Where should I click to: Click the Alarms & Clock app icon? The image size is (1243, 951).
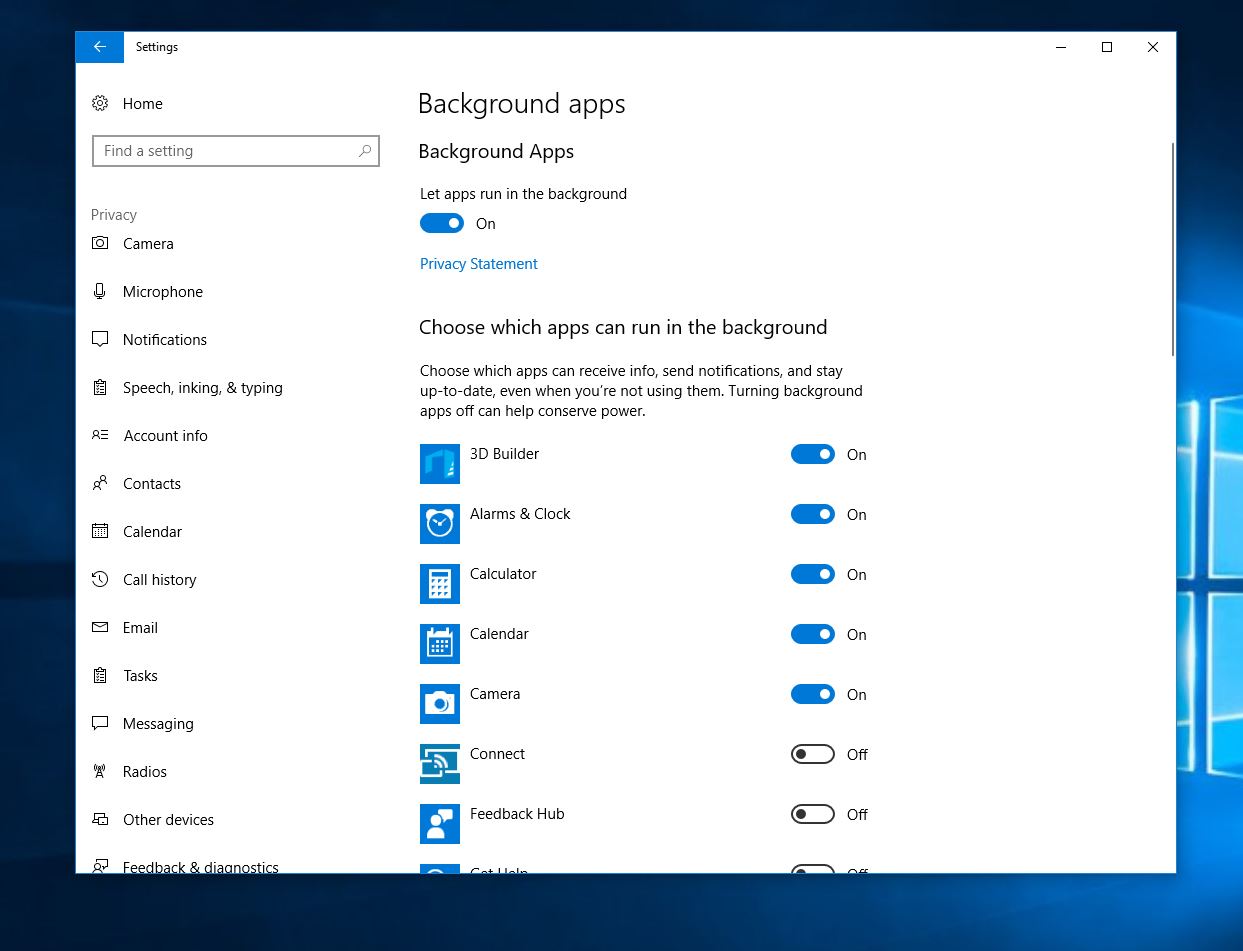coord(439,524)
